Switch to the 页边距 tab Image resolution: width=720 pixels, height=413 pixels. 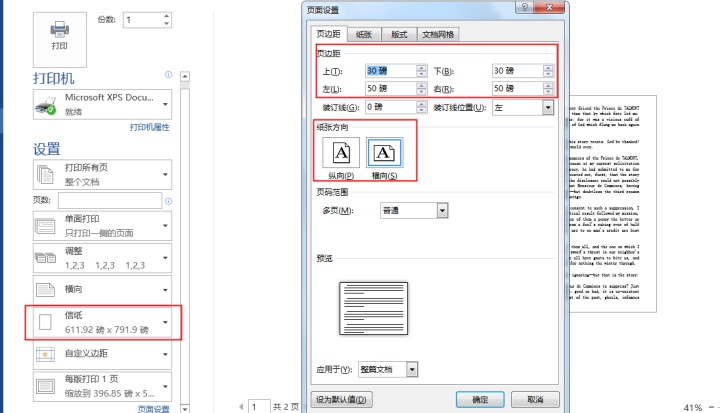pyautogui.click(x=329, y=34)
